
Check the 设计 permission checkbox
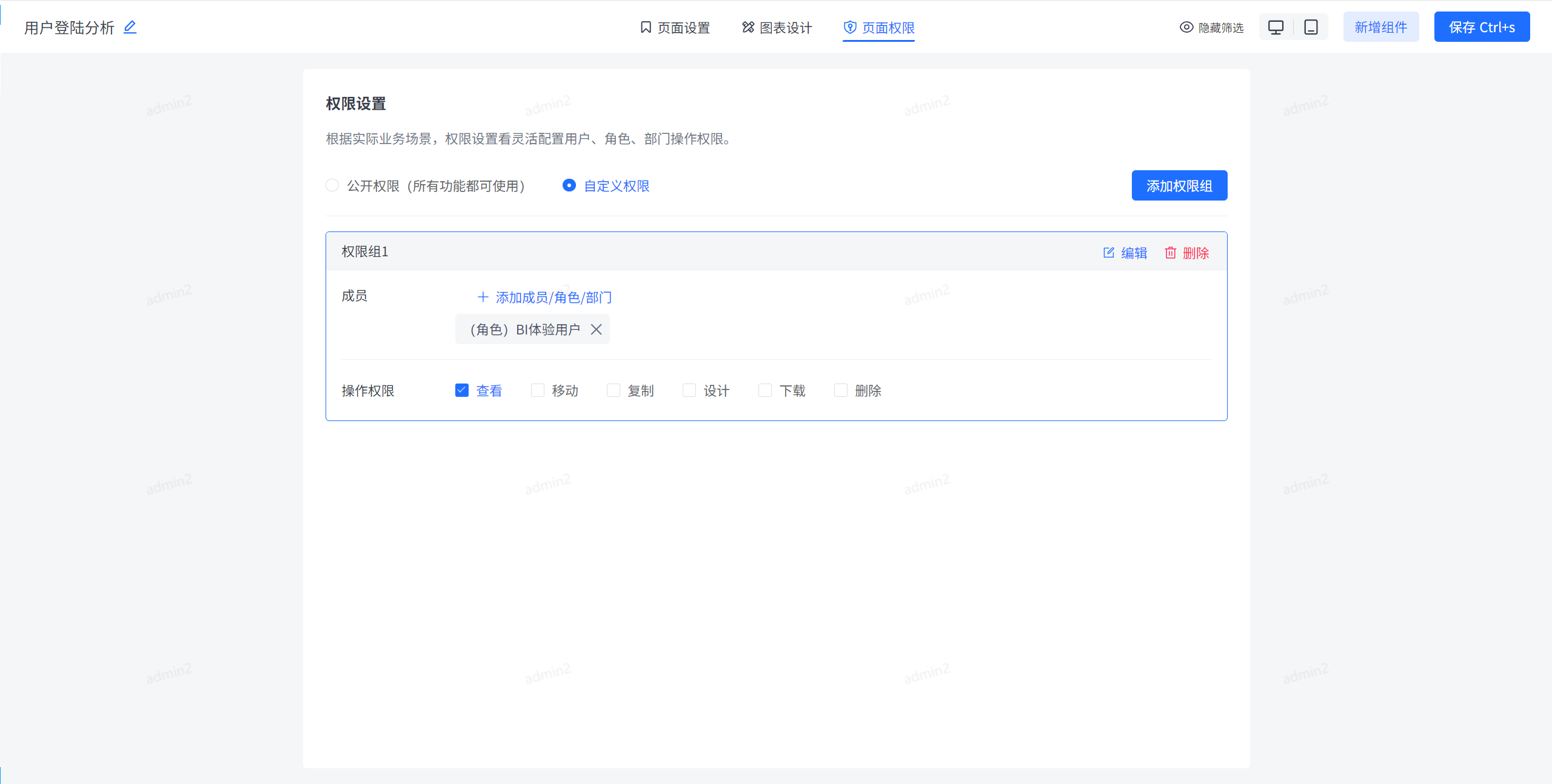[x=689, y=390]
